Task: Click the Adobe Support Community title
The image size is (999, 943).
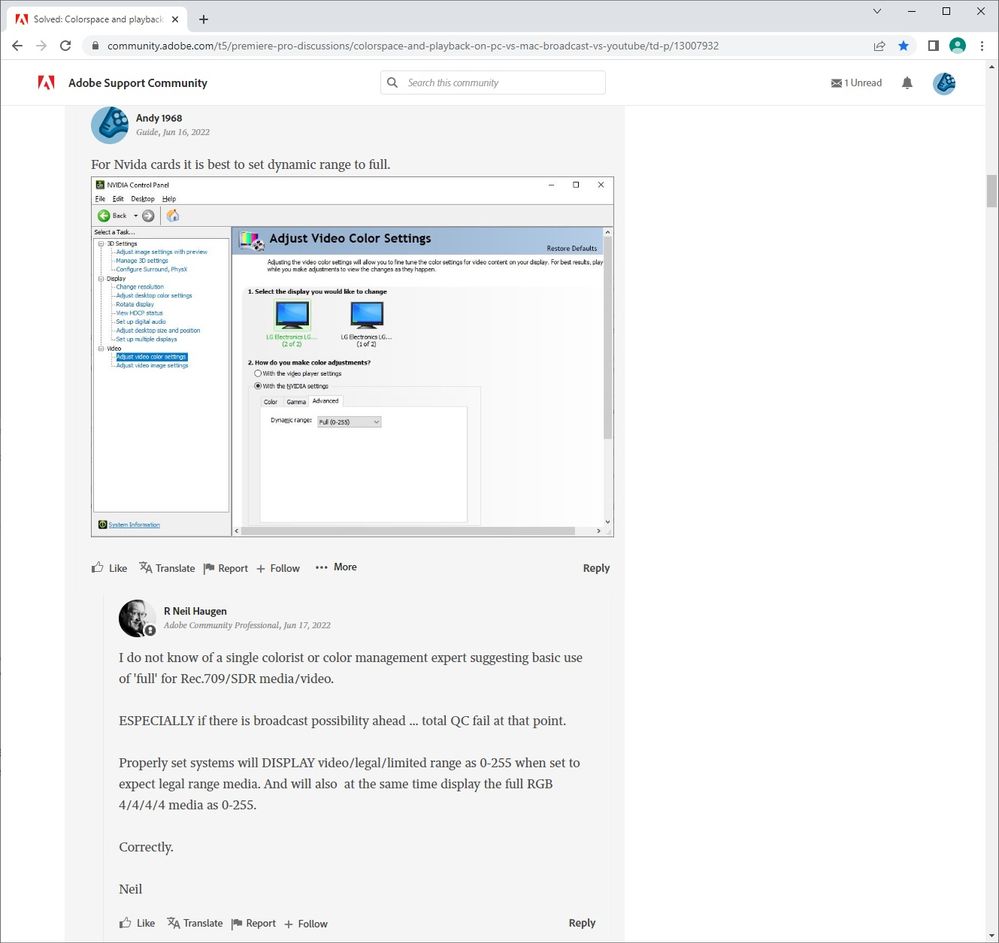Action: point(138,83)
